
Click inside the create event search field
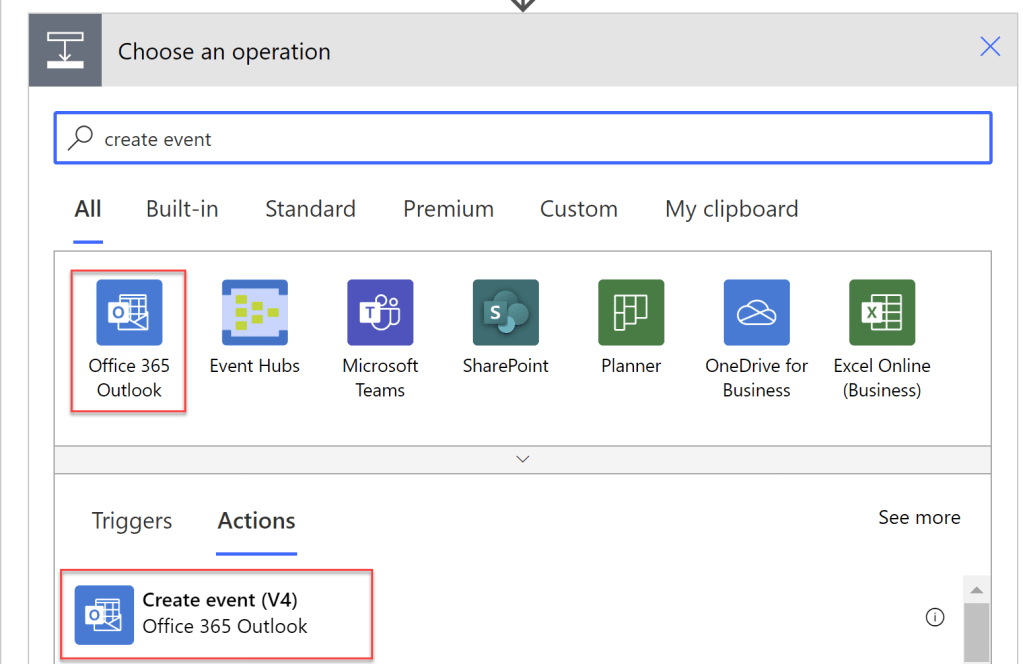pos(400,138)
